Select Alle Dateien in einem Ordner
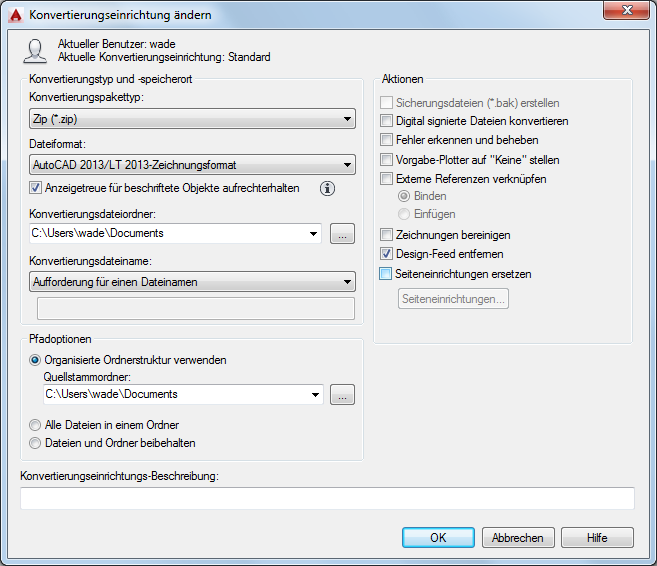This screenshot has width=657, height=566. point(35,425)
